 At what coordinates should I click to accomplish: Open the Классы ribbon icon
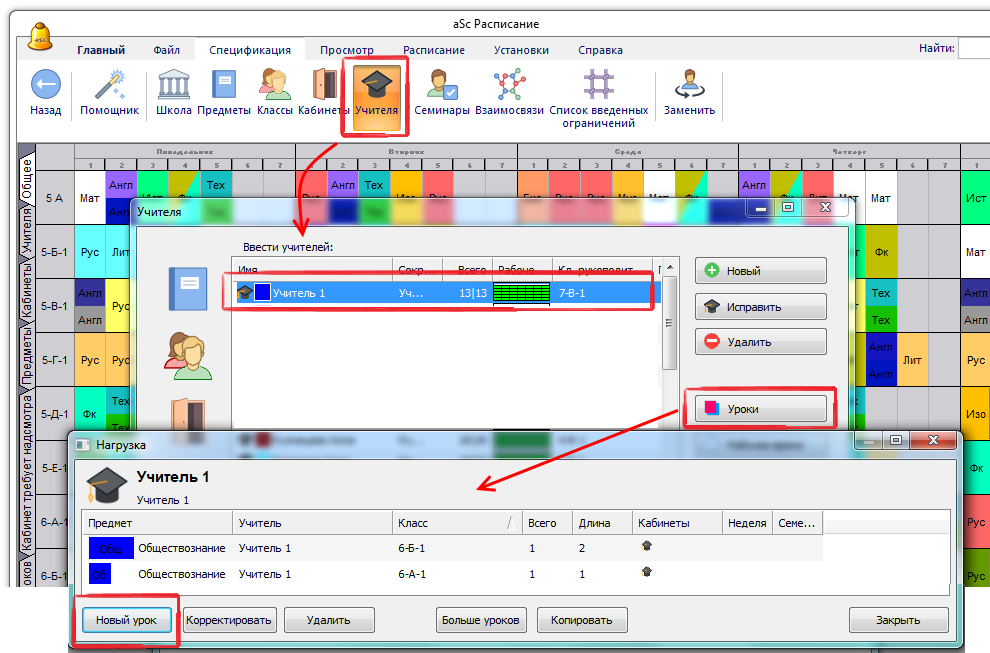click(274, 85)
